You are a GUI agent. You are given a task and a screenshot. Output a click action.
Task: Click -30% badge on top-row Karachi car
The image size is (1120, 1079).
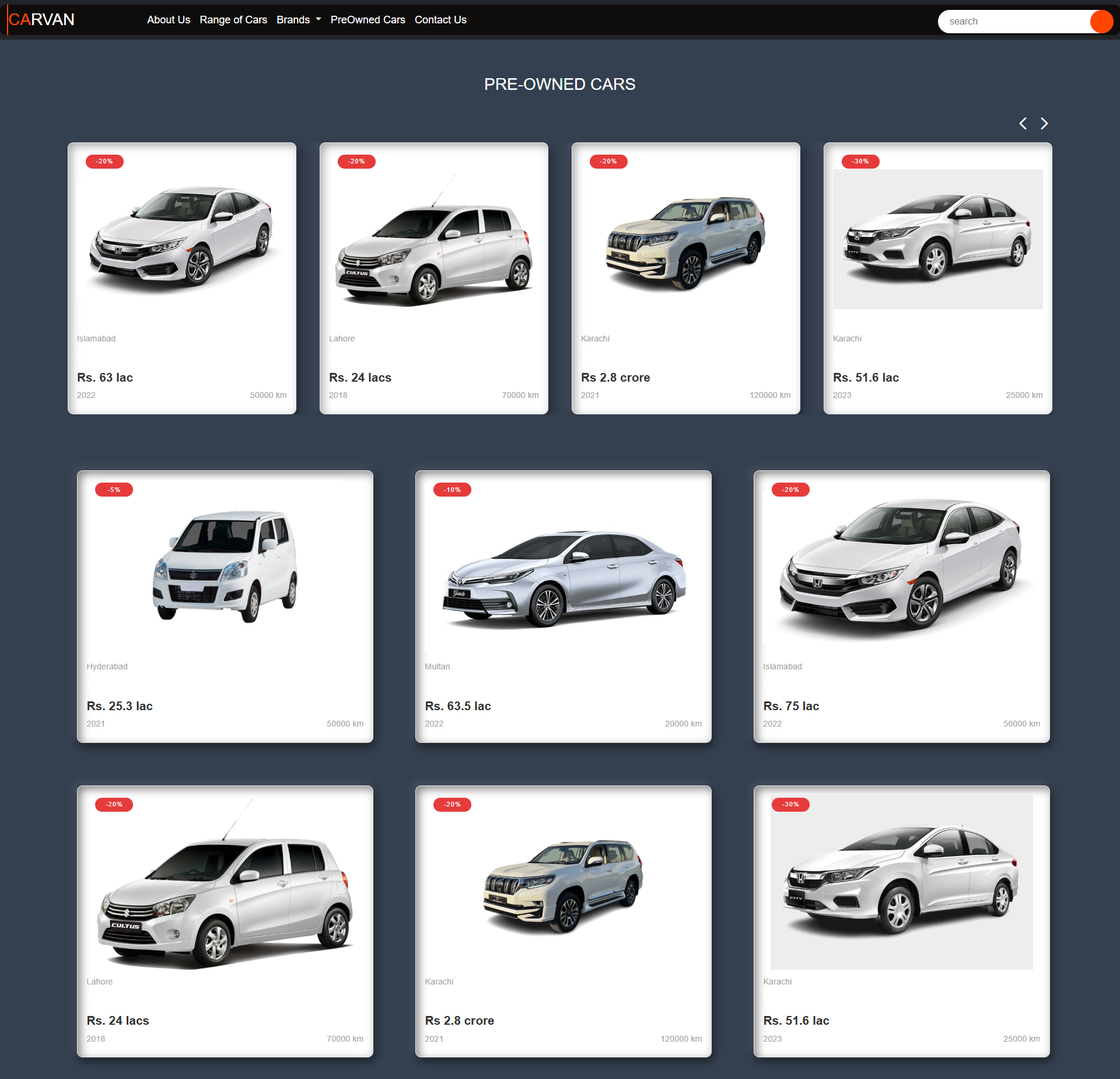tap(860, 162)
